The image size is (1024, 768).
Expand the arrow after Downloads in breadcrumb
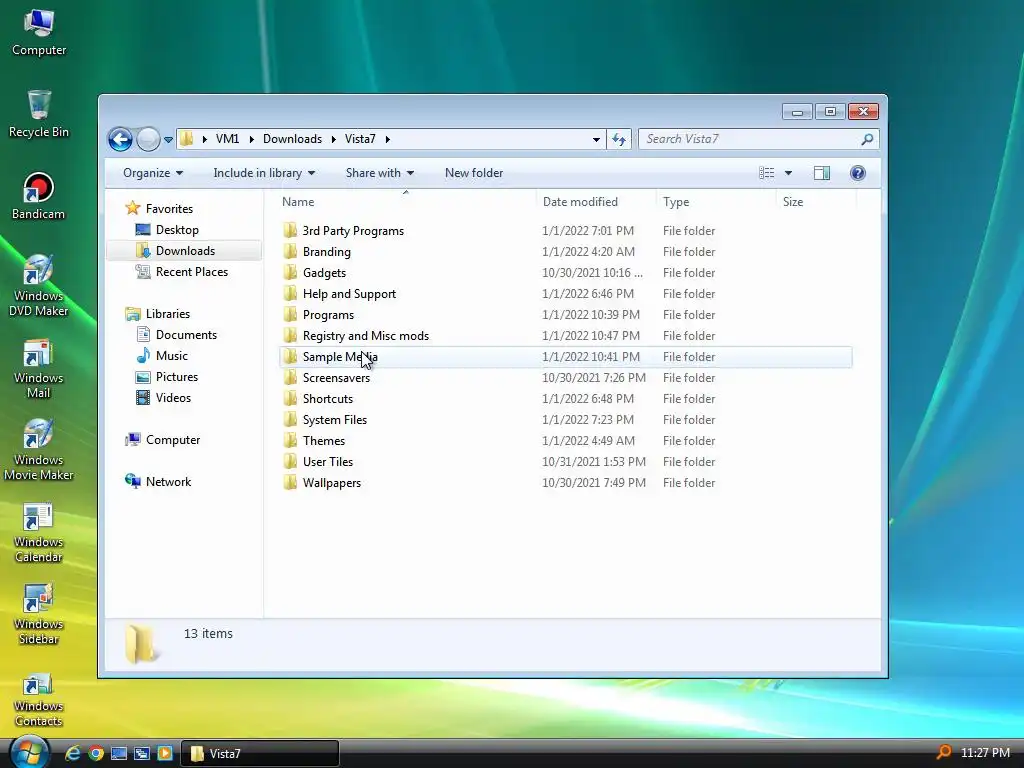[x=334, y=139]
